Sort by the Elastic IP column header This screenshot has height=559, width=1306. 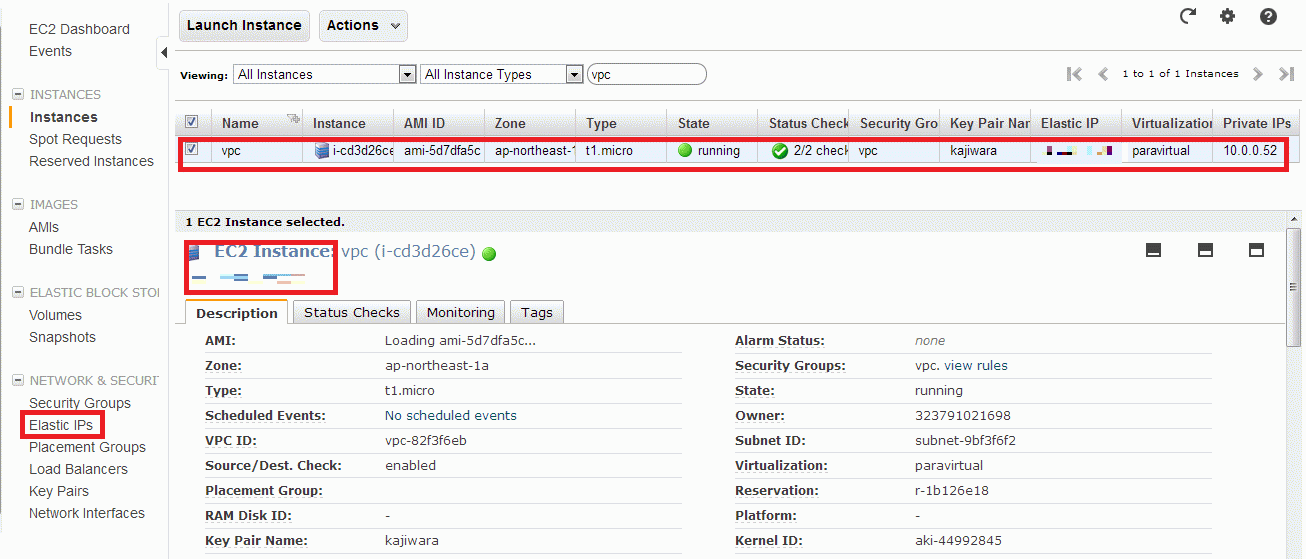click(1070, 123)
